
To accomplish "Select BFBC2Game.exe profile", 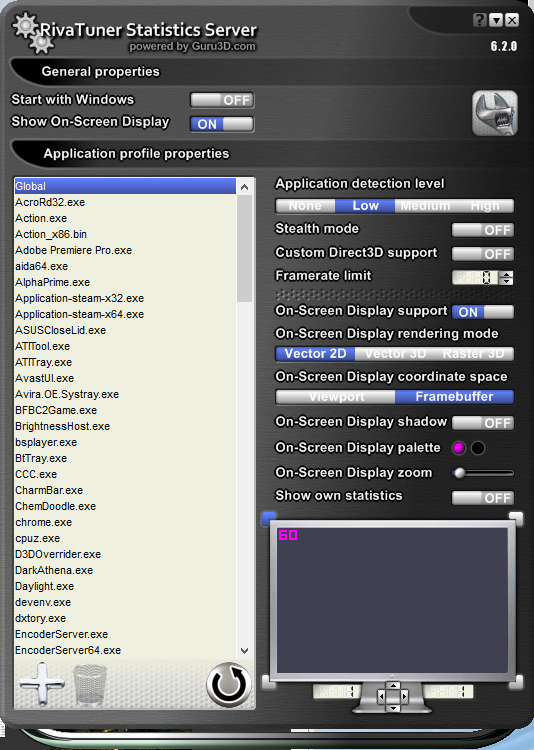I will [125, 410].
